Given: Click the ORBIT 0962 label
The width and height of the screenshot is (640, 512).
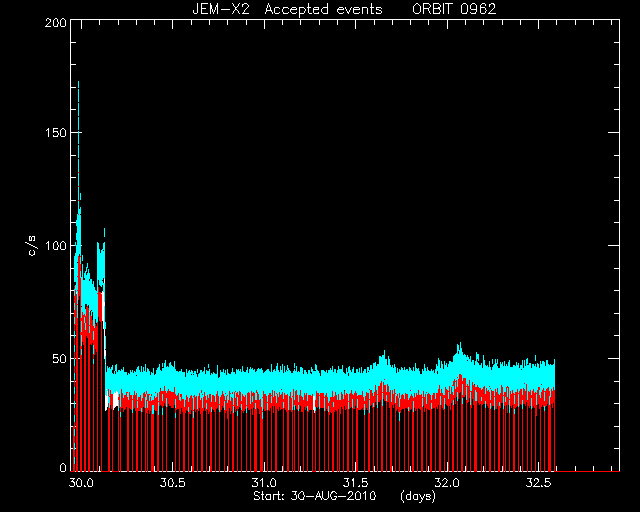Looking at the screenshot, I should click(454, 9).
